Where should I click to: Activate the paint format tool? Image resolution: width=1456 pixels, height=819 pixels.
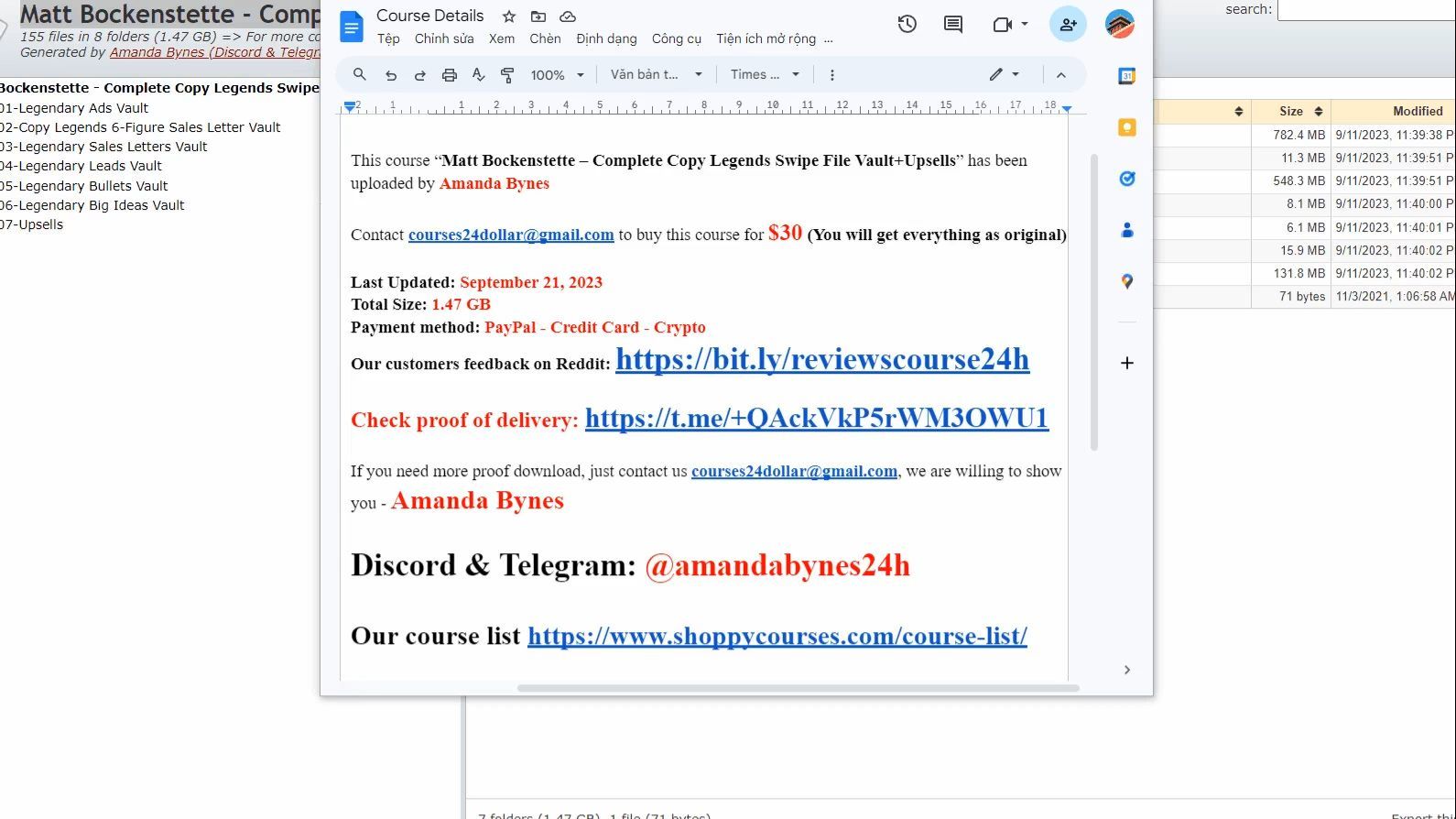point(507,75)
